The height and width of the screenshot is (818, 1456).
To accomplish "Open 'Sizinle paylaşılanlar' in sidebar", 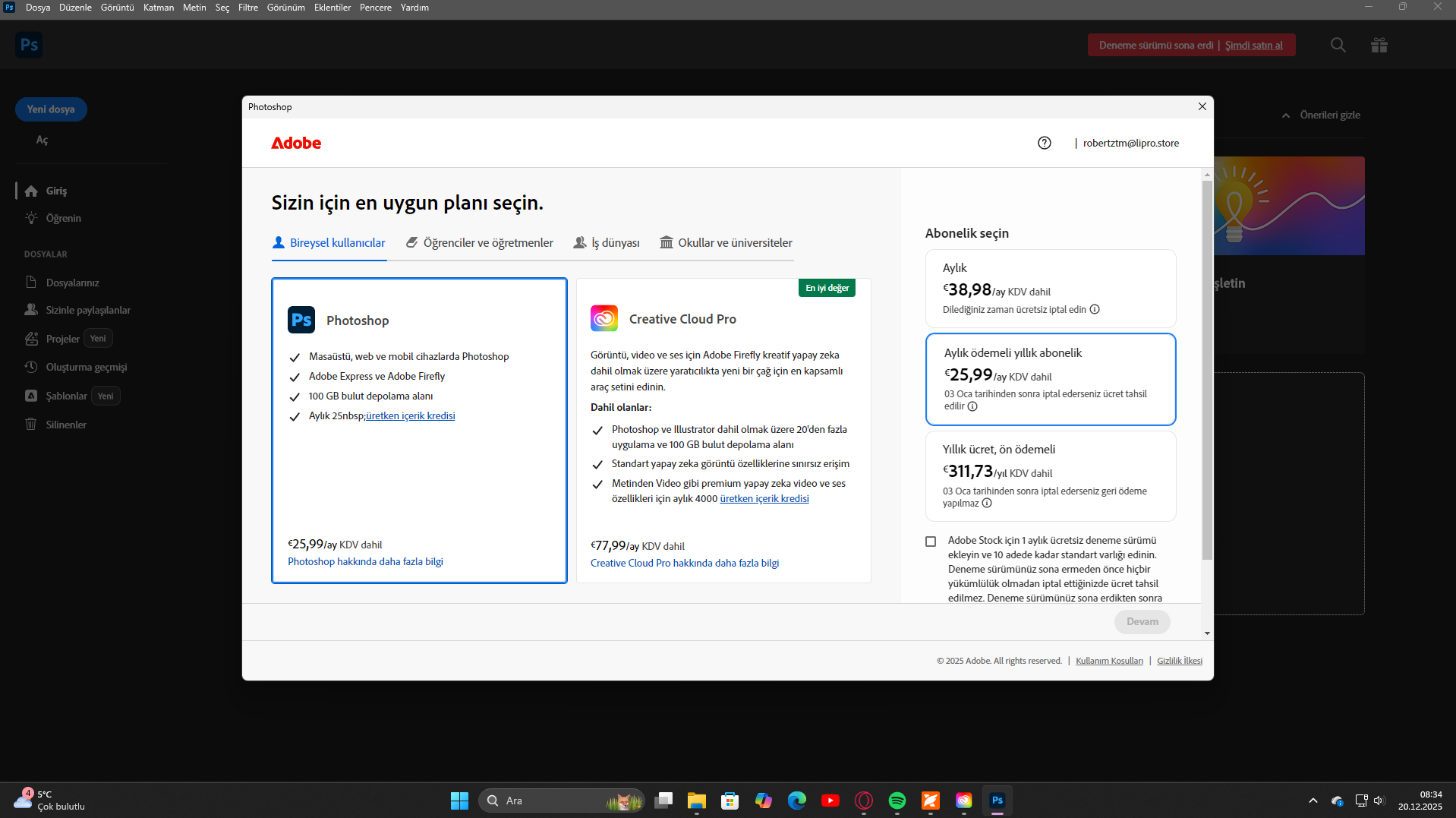I will pyautogui.click(x=88, y=311).
